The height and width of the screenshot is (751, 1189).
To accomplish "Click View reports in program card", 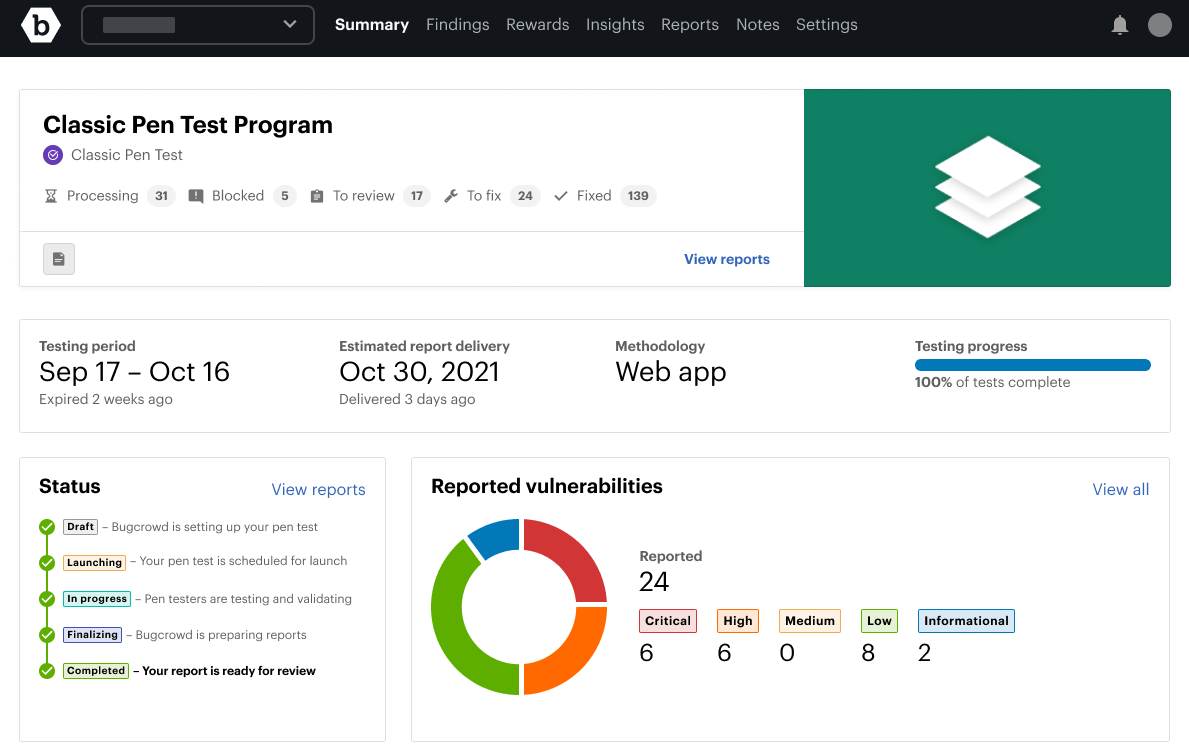I will pos(726,259).
